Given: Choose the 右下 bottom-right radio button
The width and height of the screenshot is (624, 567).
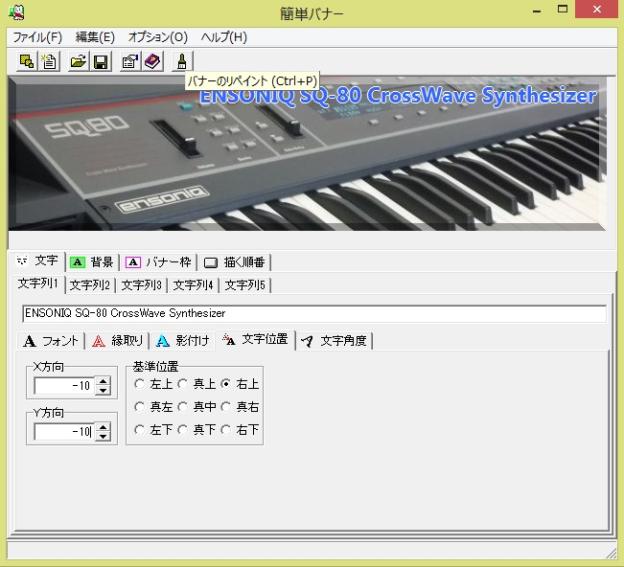Looking at the screenshot, I should [x=226, y=430].
